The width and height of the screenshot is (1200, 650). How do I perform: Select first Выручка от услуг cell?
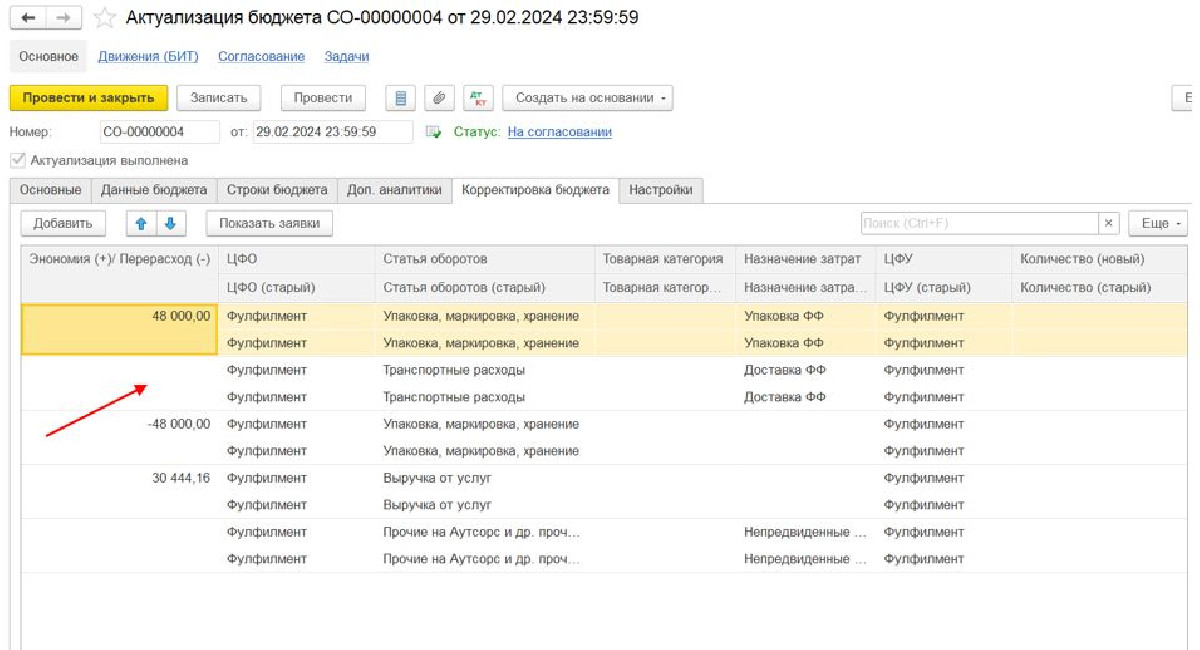coord(485,478)
